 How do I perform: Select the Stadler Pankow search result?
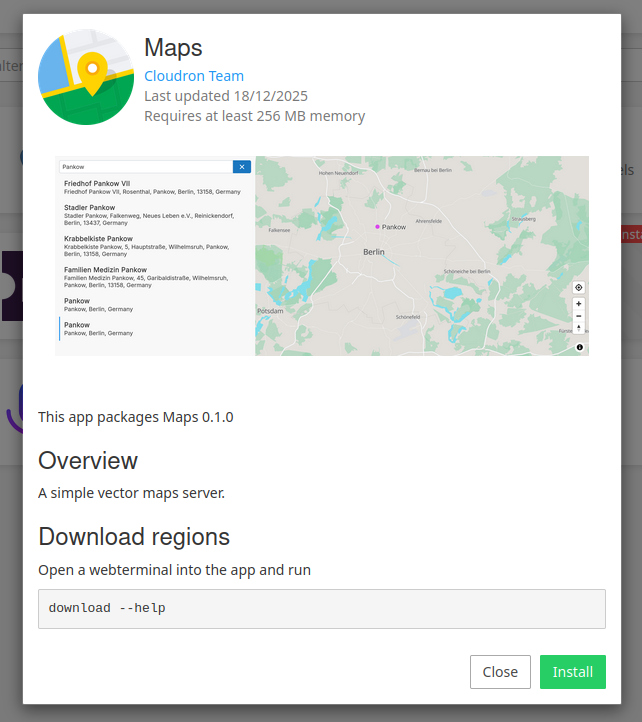pyautogui.click(x=152, y=216)
